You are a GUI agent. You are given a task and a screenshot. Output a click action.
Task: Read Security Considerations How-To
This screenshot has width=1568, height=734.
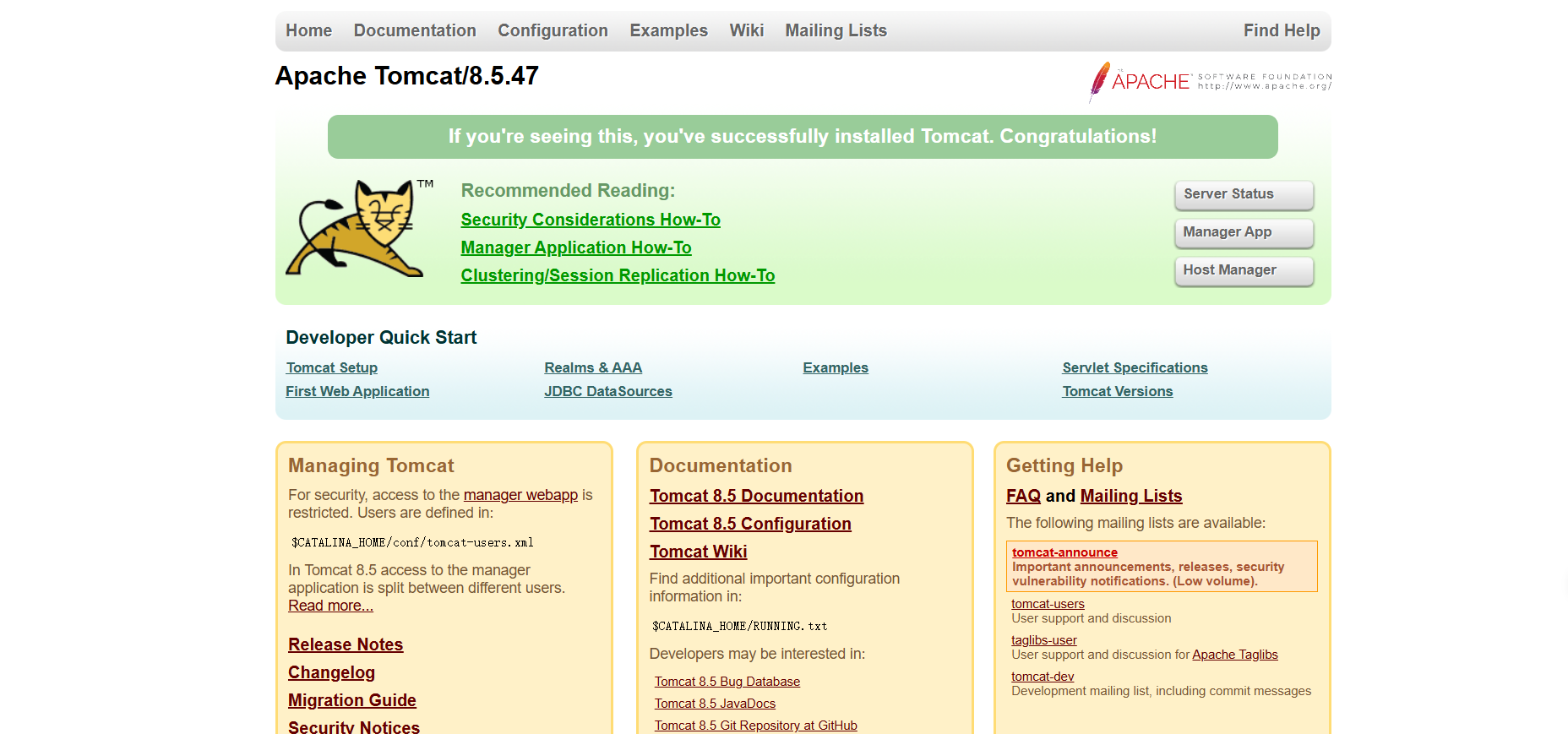tap(591, 220)
